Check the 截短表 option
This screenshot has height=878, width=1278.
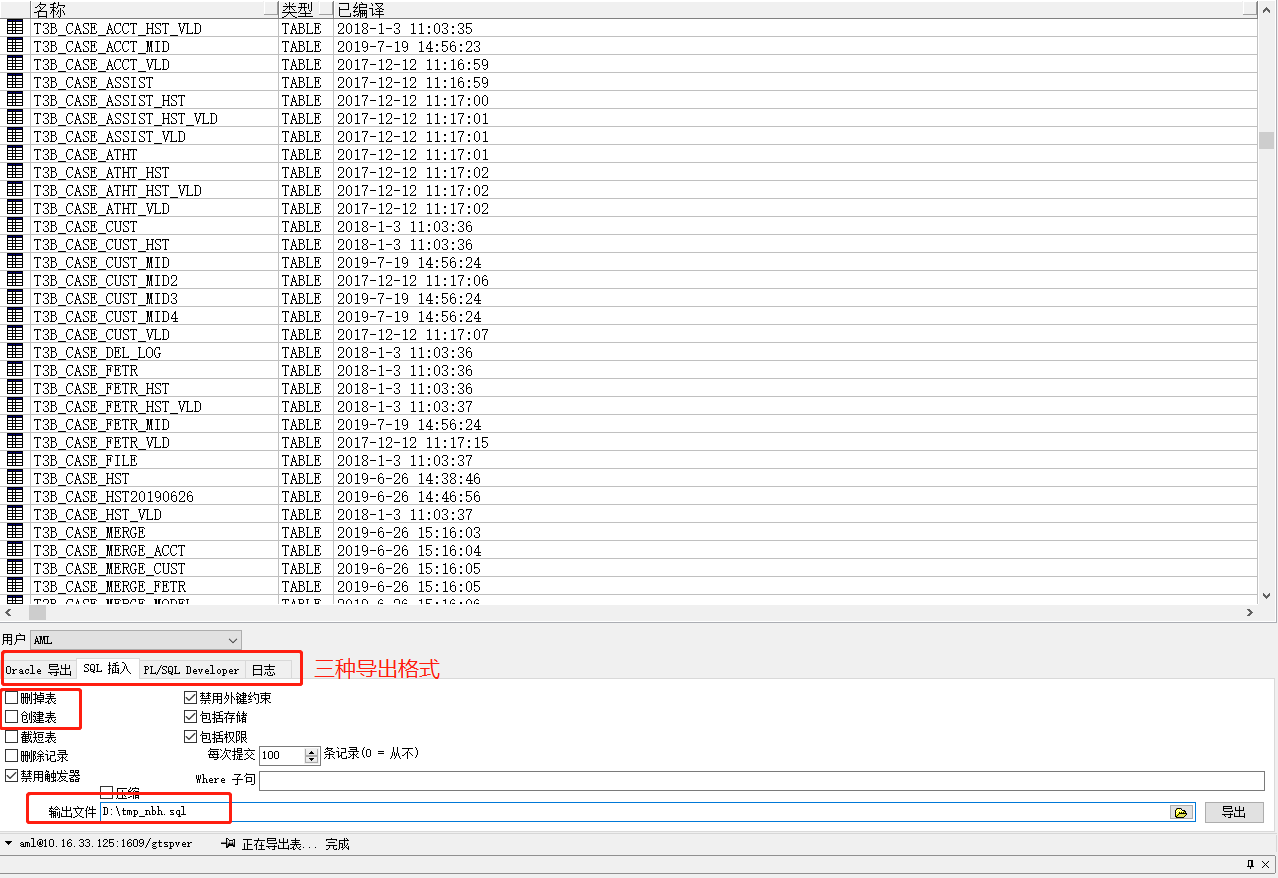9,737
